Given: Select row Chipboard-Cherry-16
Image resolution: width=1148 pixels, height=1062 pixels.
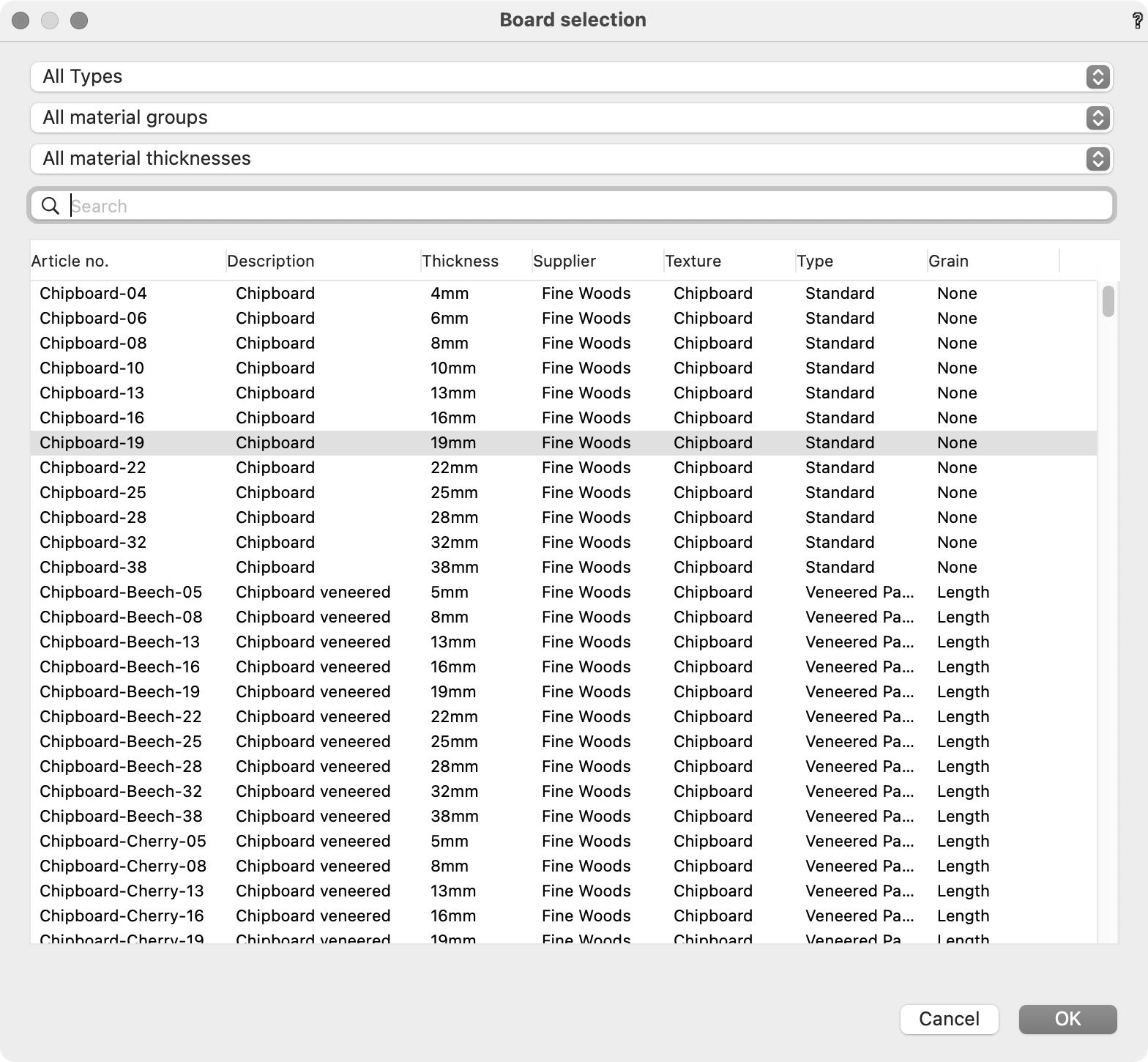Looking at the screenshot, I should click(x=564, y=916).
